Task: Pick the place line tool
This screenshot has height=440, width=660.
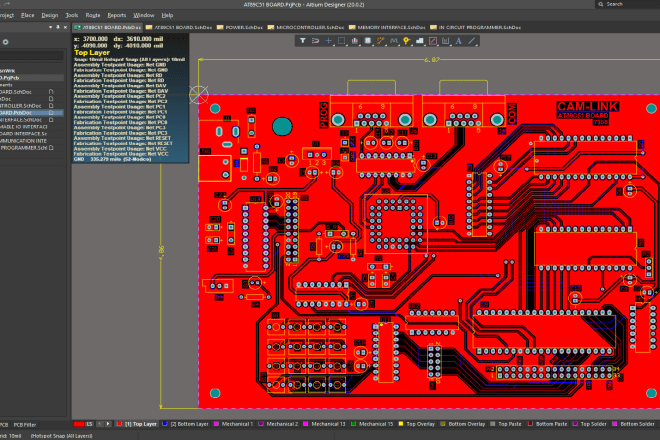Action: click(472, 41)
